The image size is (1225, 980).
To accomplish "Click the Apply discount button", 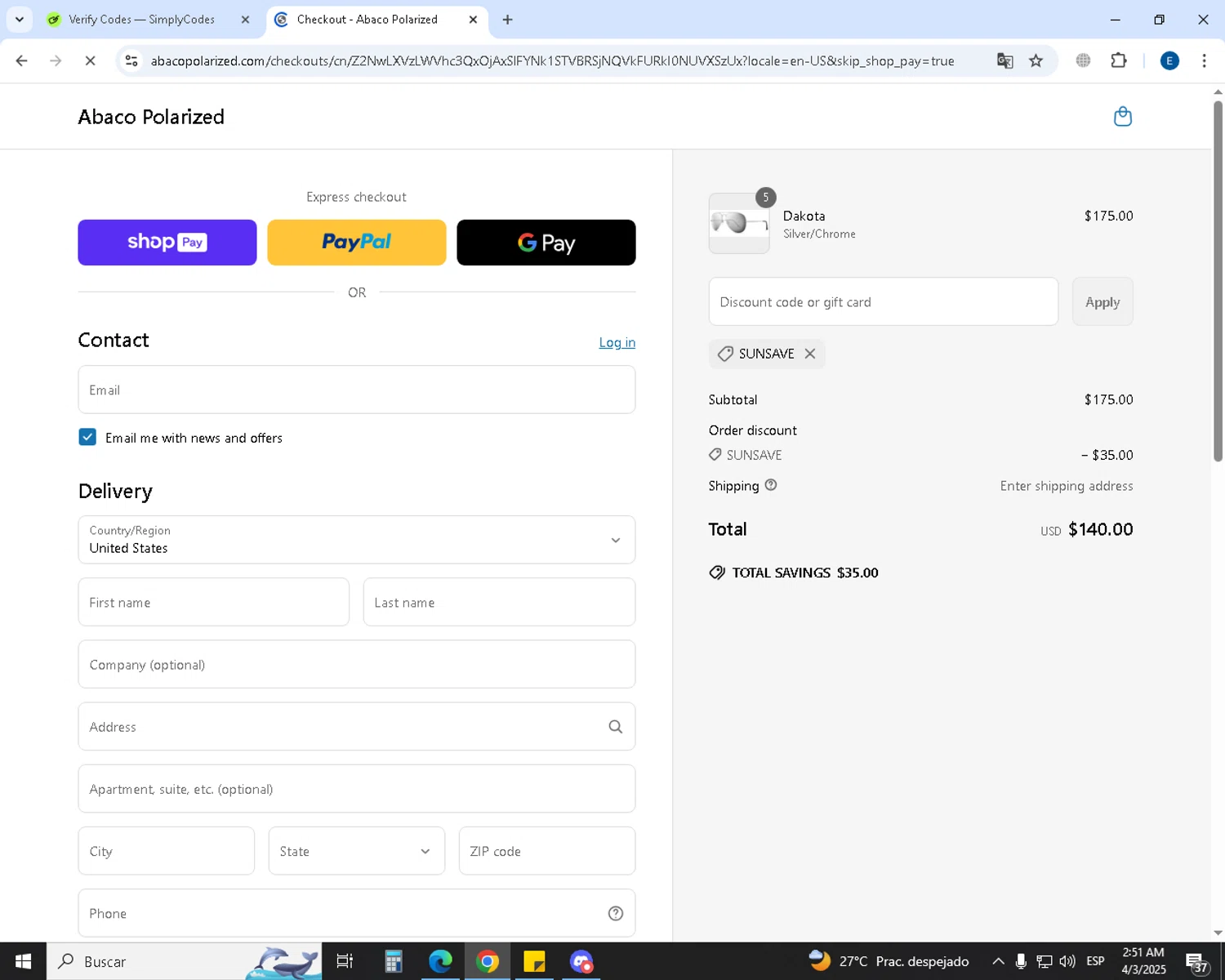I will (x=1102, y=301).
